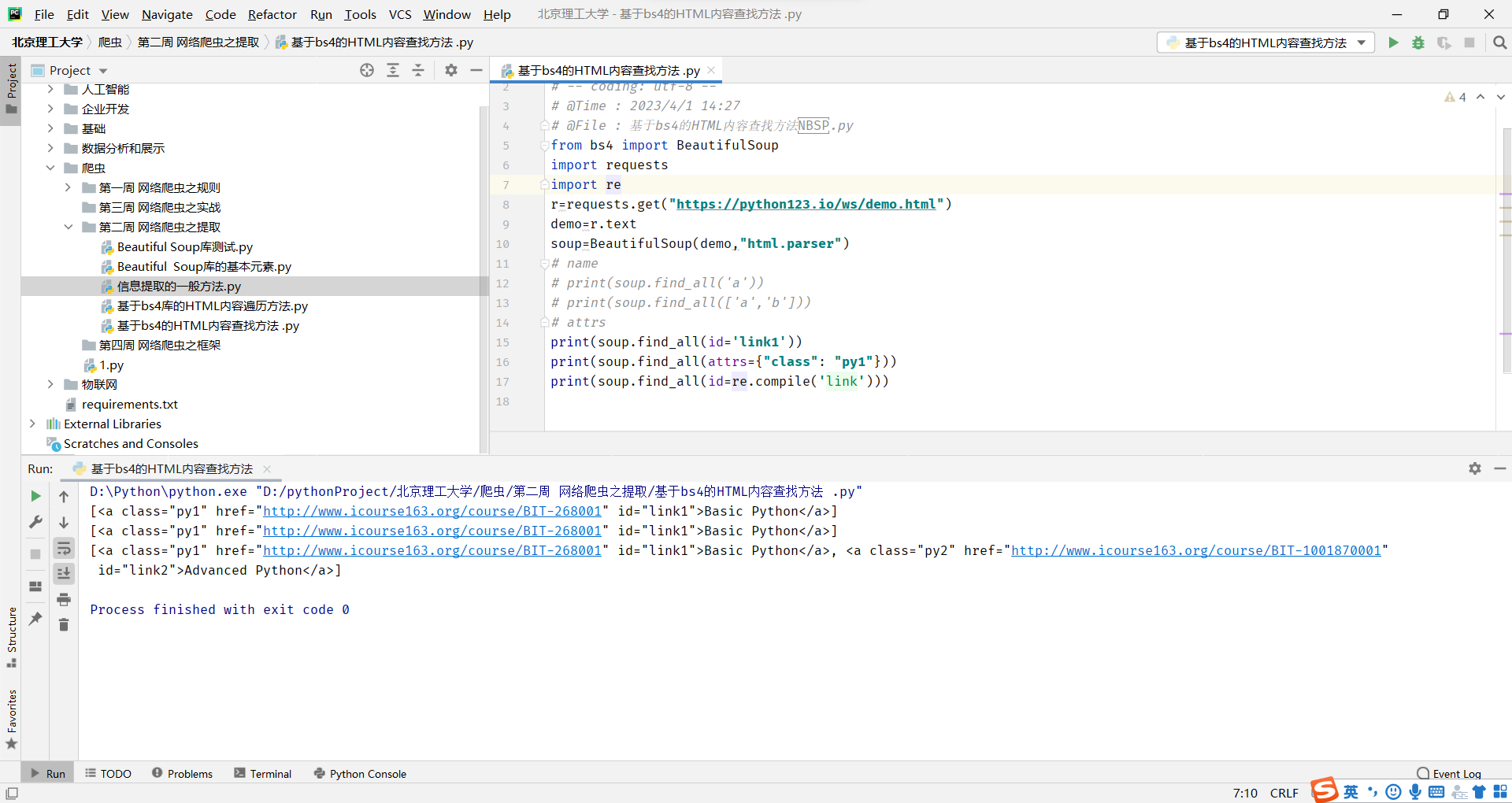This screenshot has width=1512, height=803.
Task: Click the CRLF line separator widget
Action: (x=1284, y=793)
